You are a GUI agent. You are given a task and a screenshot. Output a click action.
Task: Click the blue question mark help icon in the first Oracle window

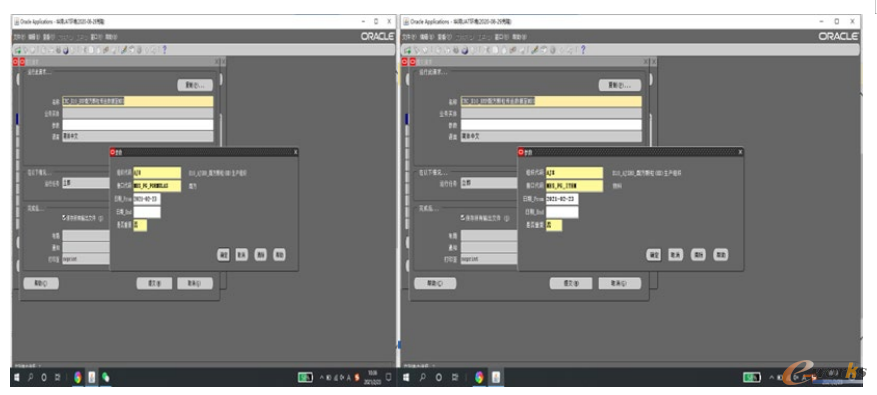(x=164, y=50)
